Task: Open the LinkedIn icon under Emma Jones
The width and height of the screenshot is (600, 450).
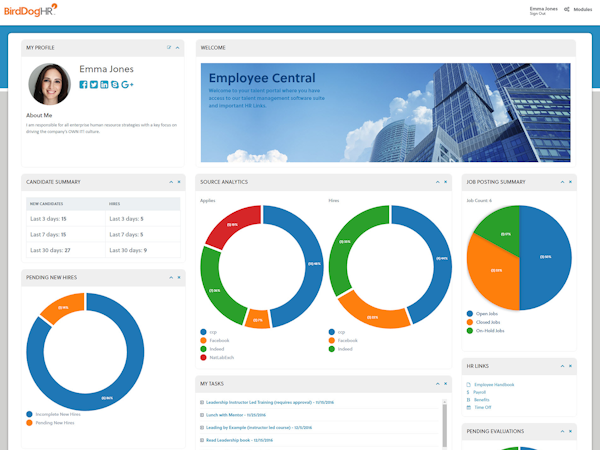Action: pyautogui.click(x=105, y=85)
